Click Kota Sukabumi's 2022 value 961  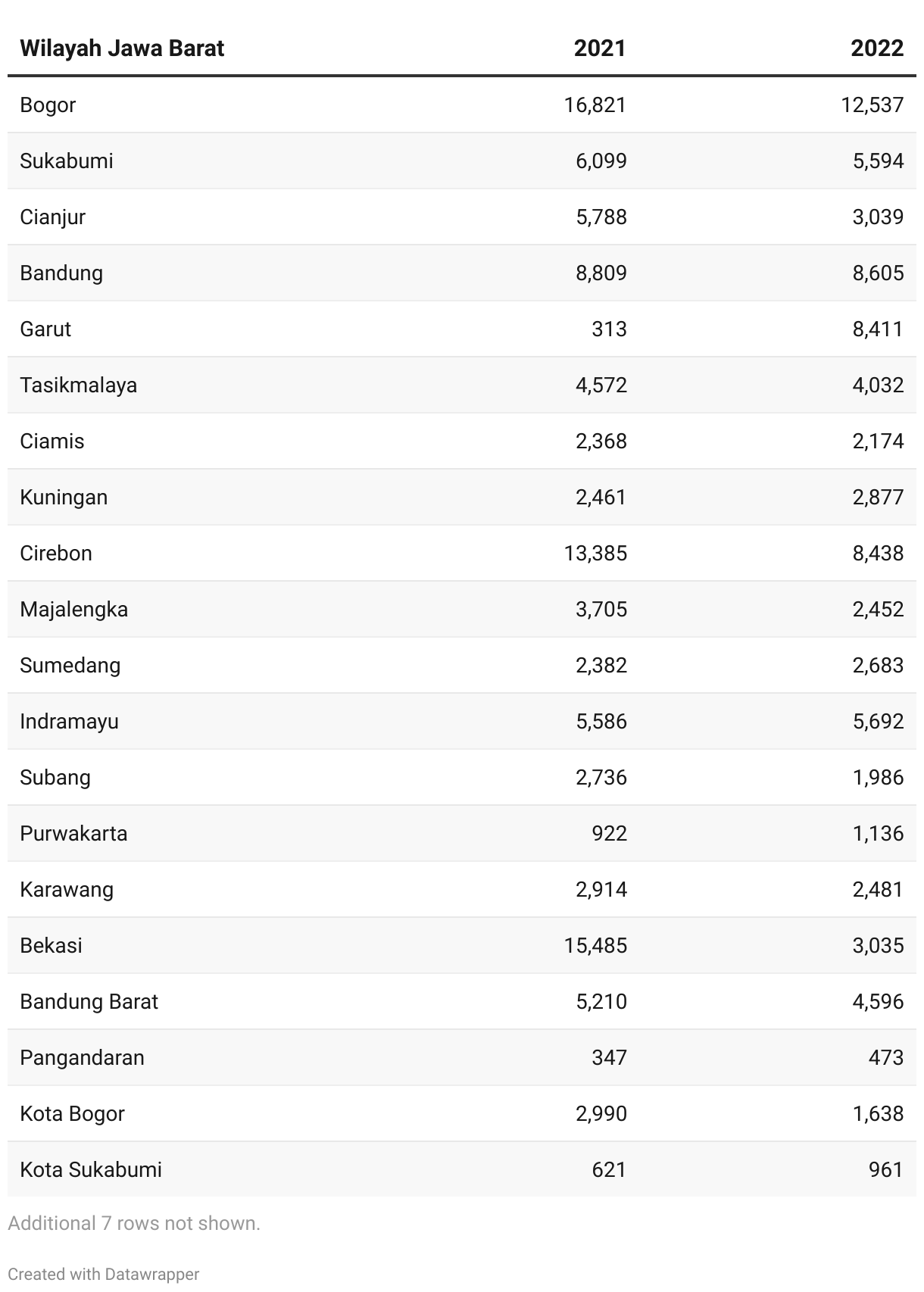886,1169
